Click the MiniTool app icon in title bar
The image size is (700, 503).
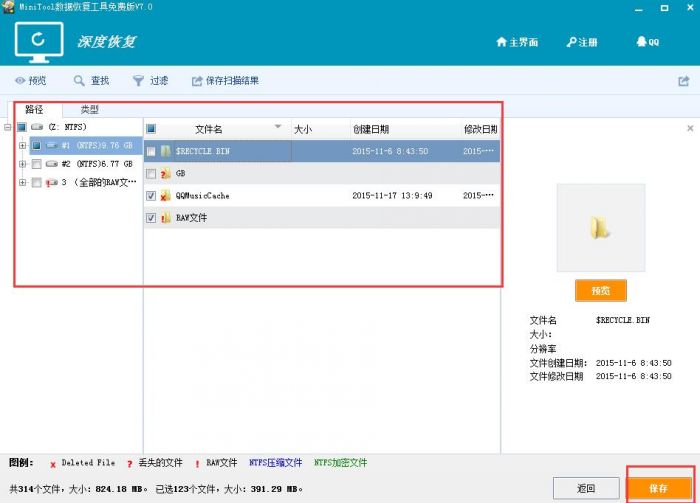[8, 7]
